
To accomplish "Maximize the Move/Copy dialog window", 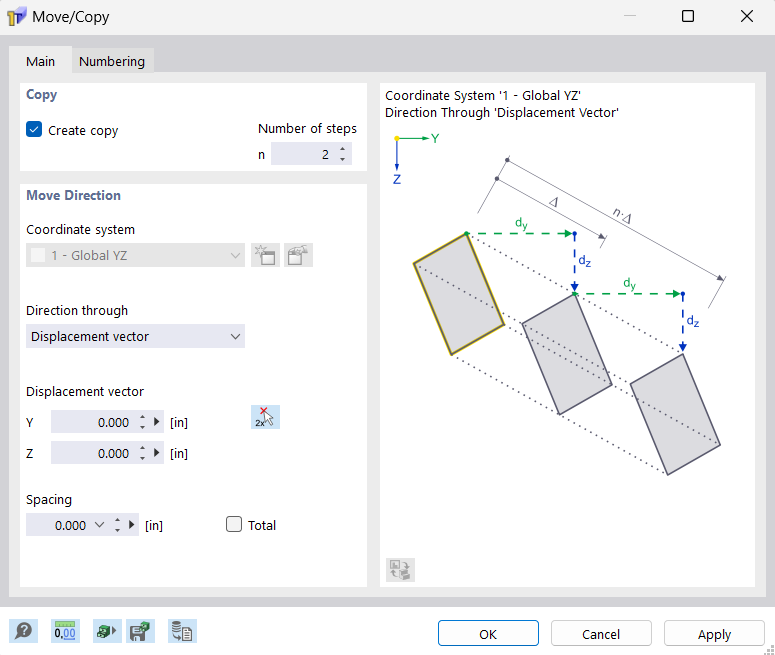I will [x=688, y=16].
